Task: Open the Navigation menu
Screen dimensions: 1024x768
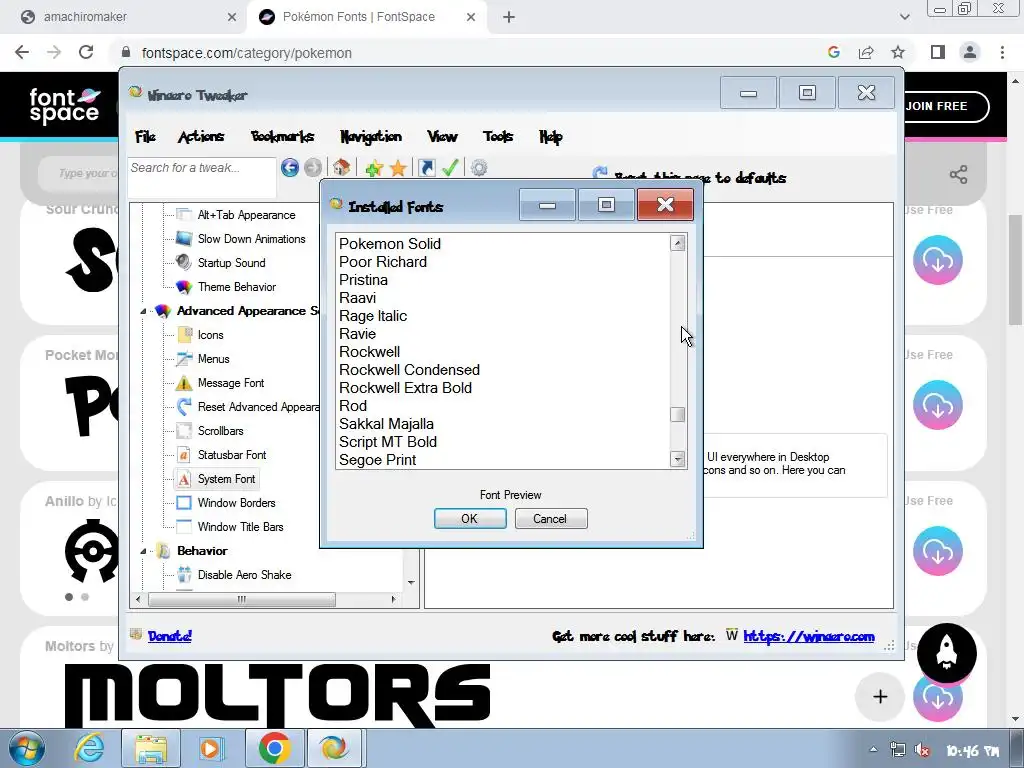Action: coord(370,136)
